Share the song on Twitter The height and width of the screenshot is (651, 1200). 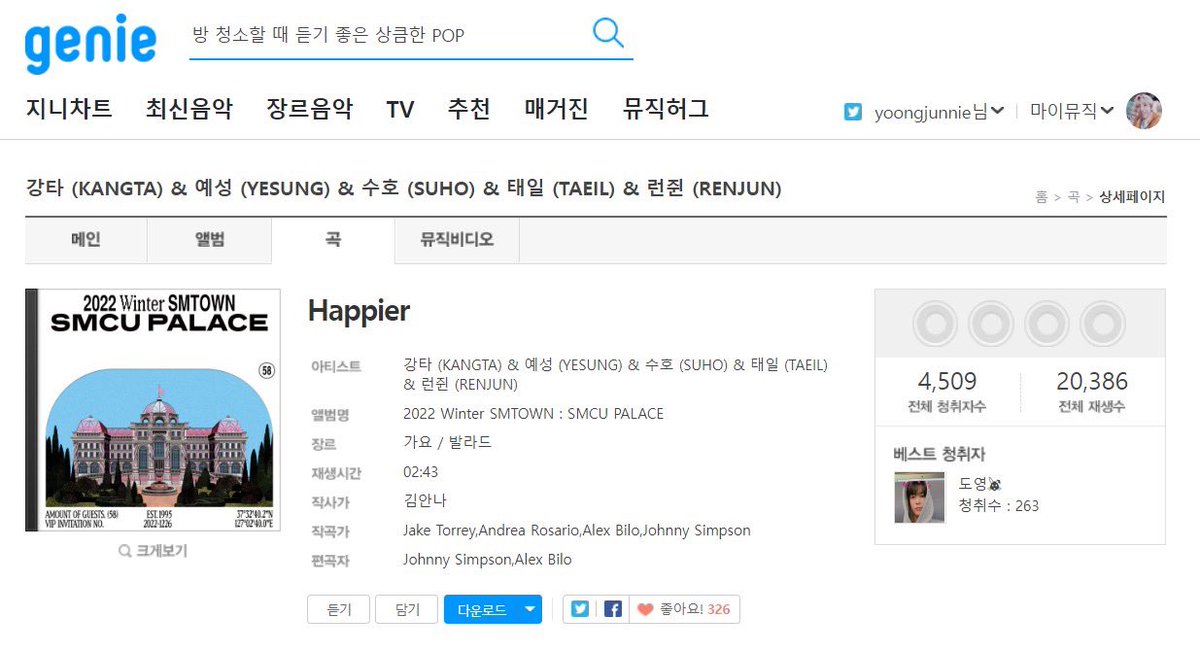(x=579, y=609)
